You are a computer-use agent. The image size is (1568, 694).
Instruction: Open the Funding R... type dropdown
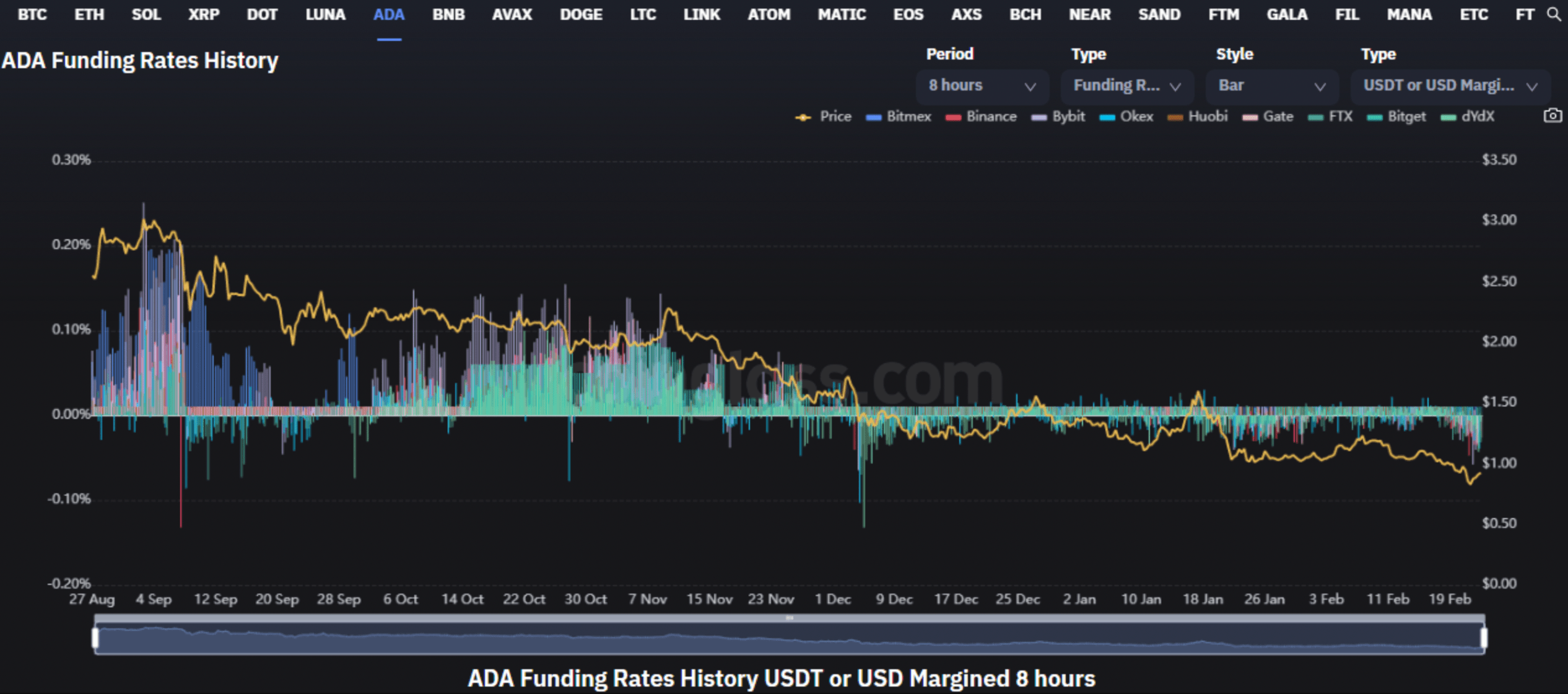point(1126,86)
